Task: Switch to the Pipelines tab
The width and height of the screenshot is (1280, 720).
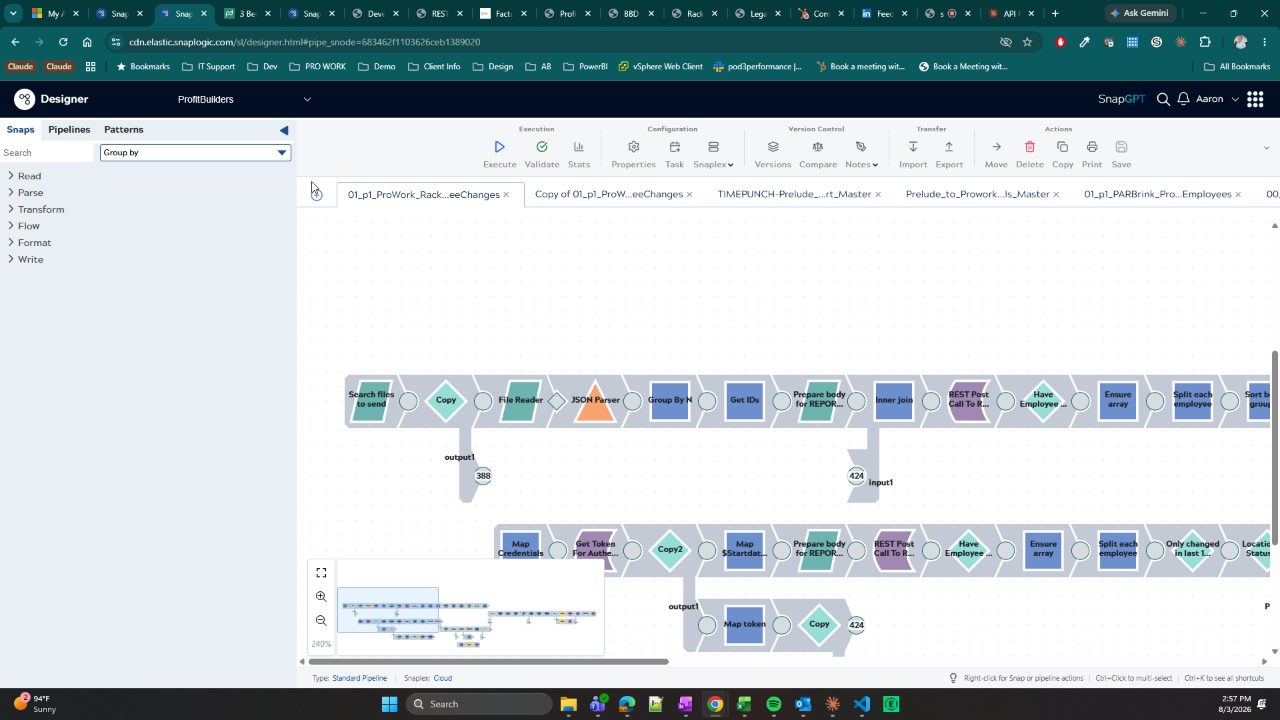Action: (x=69, y=130)
